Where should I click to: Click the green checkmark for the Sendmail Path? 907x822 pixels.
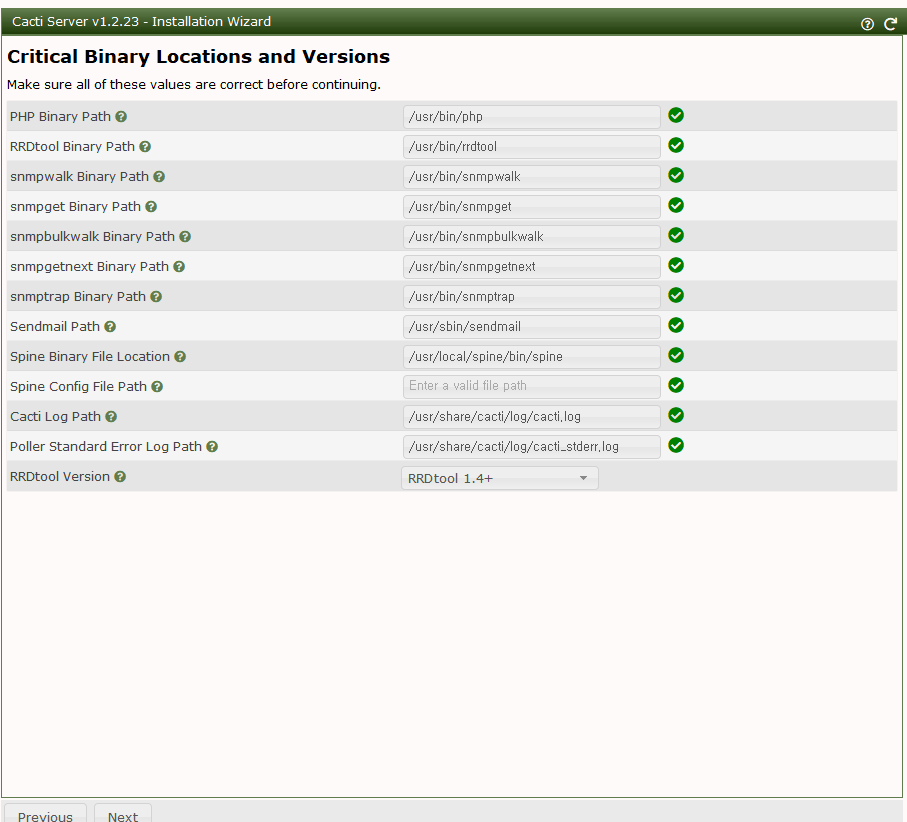tap(676, 326)
